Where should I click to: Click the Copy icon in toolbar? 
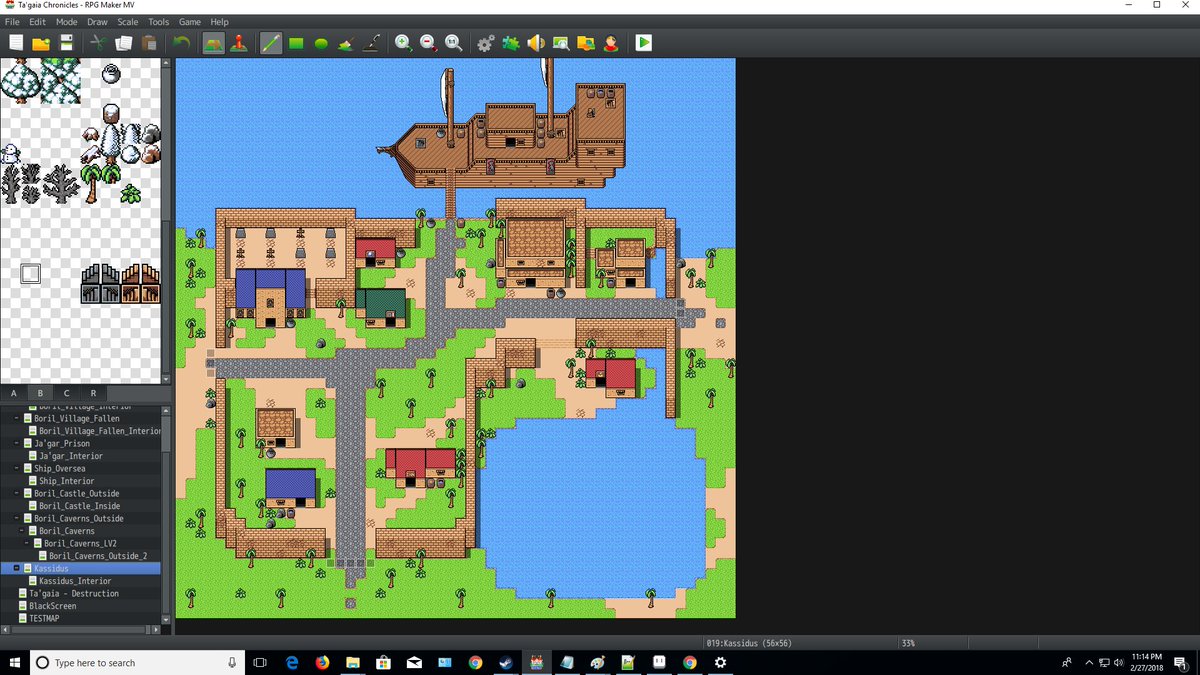124,43
